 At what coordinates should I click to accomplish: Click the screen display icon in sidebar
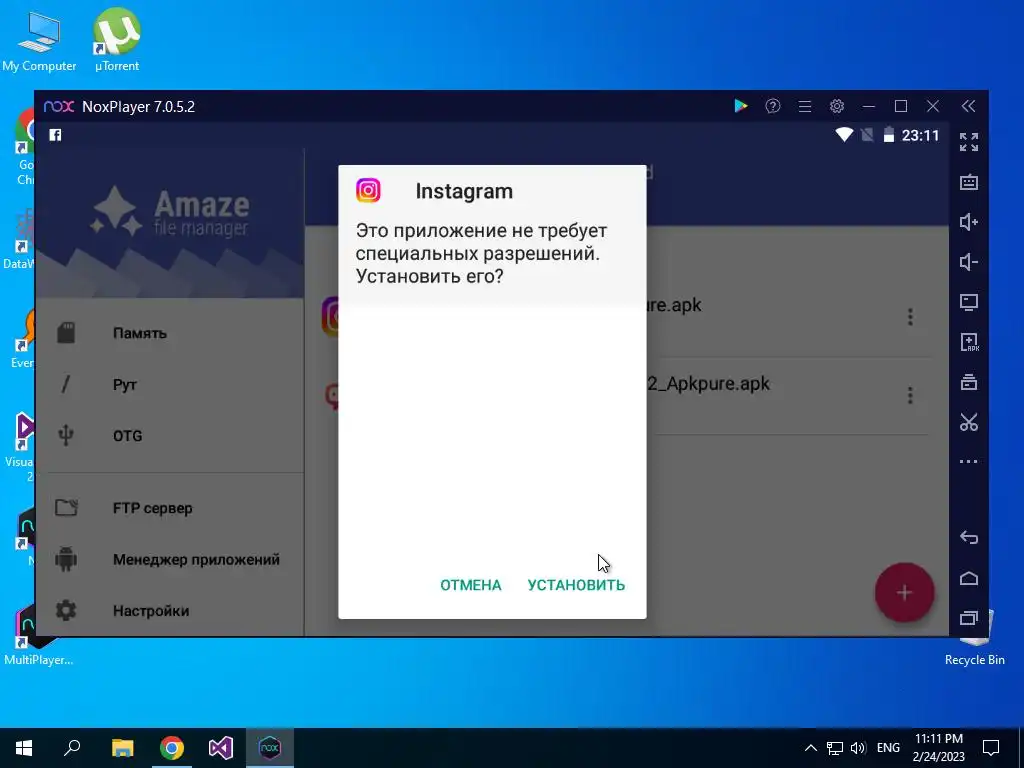[x=968, y=302]
